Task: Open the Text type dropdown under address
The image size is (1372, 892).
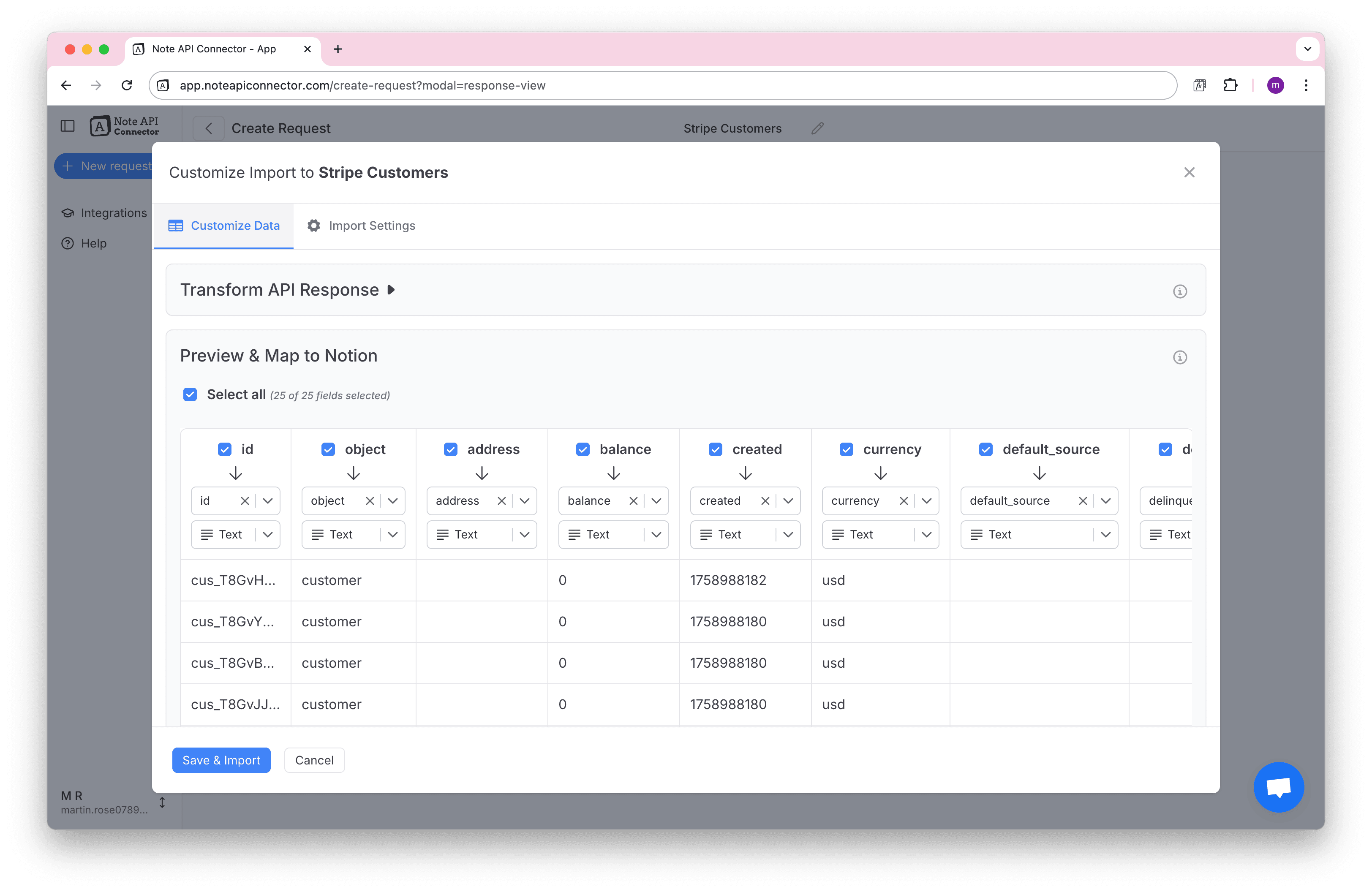Action: pos(524,535)
